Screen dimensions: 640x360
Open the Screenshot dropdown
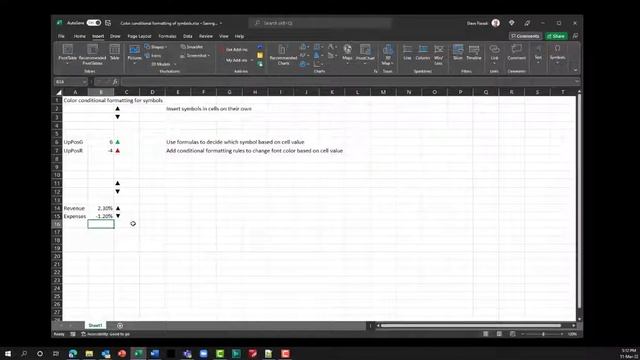195,56
